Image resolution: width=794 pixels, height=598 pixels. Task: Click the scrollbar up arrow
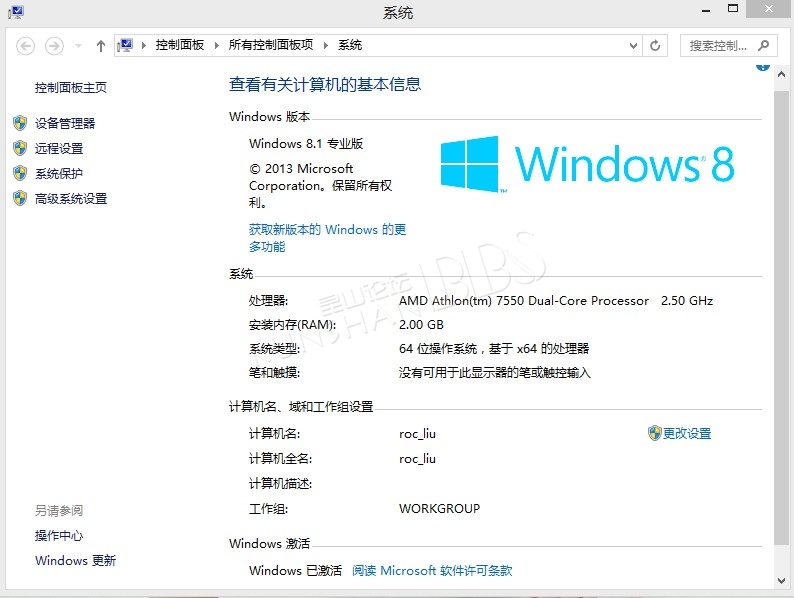pyautogui.click(x=781, y=74)
